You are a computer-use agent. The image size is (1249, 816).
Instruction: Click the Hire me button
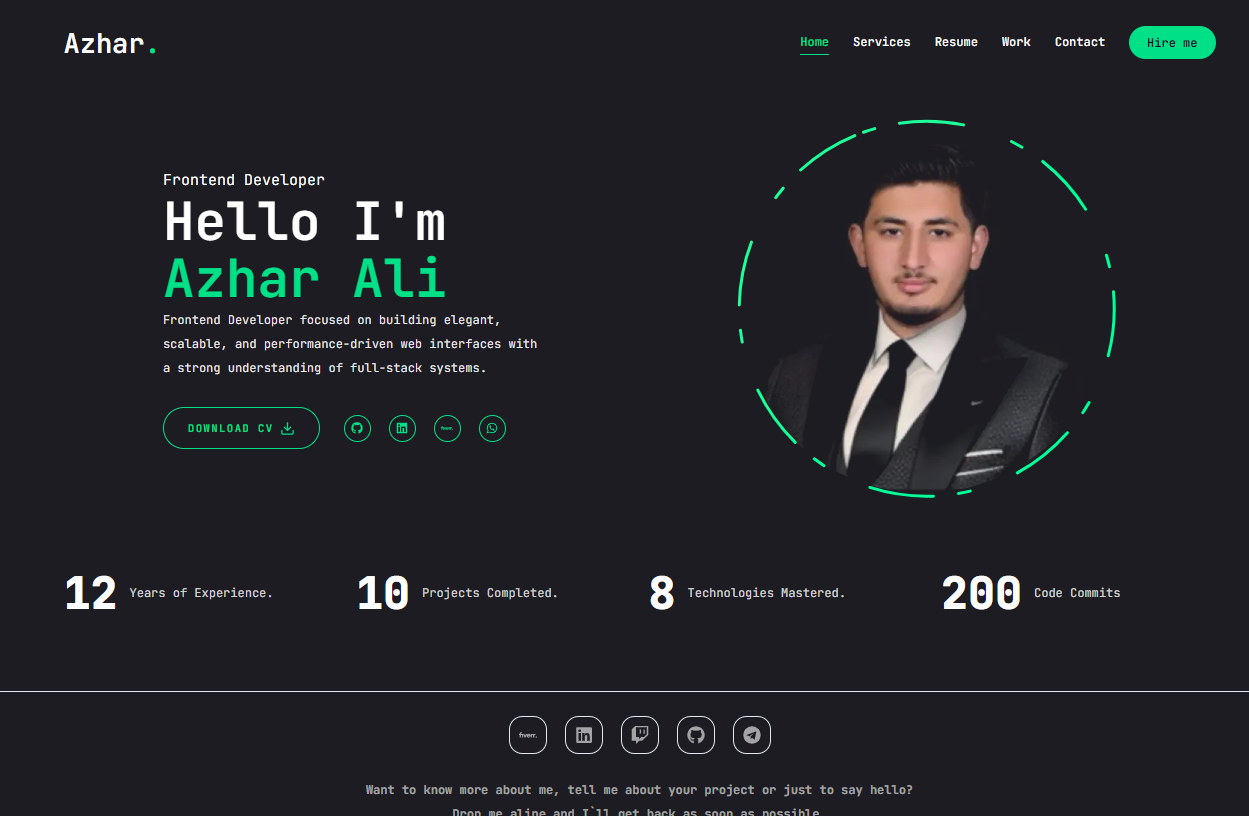click(1172, 43)
